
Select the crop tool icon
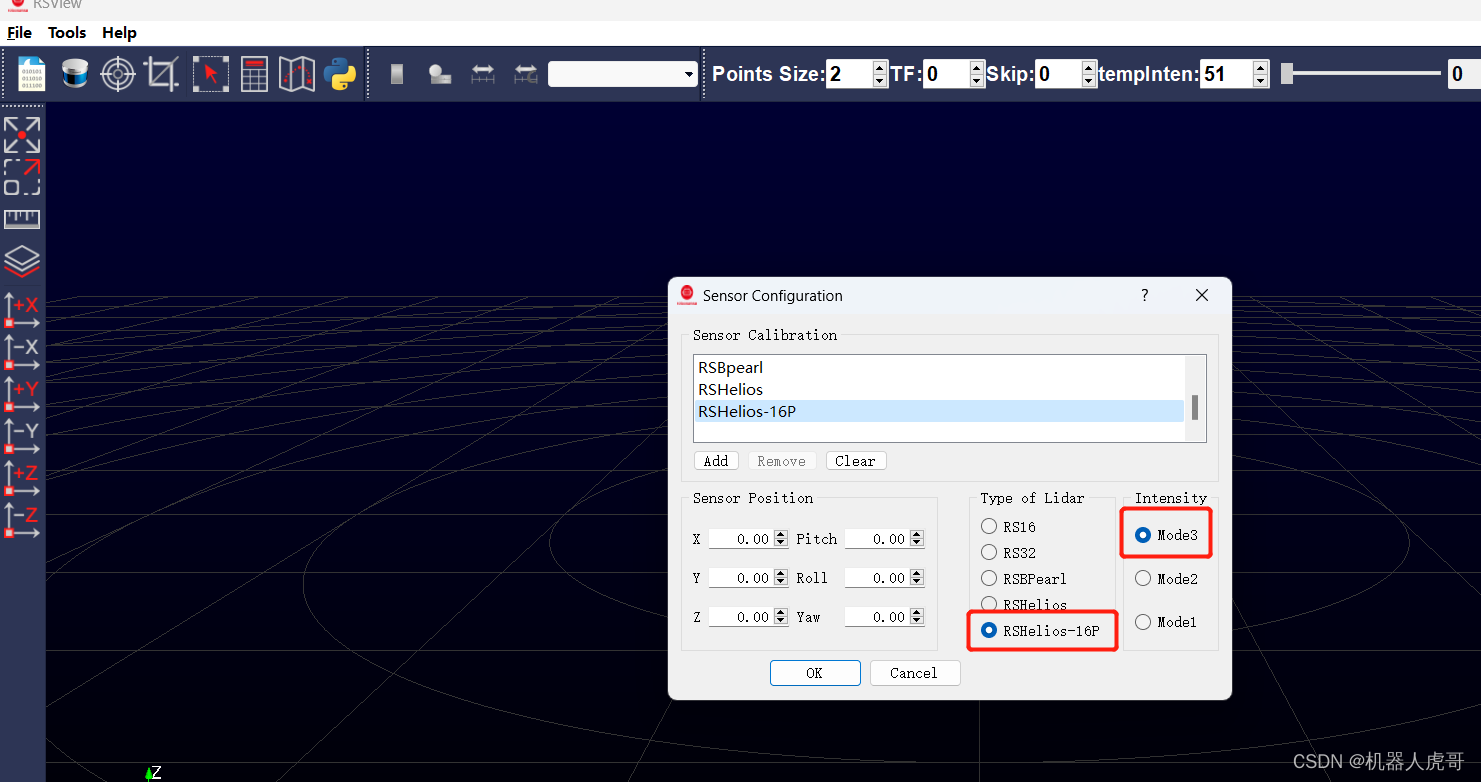[161, 74]
